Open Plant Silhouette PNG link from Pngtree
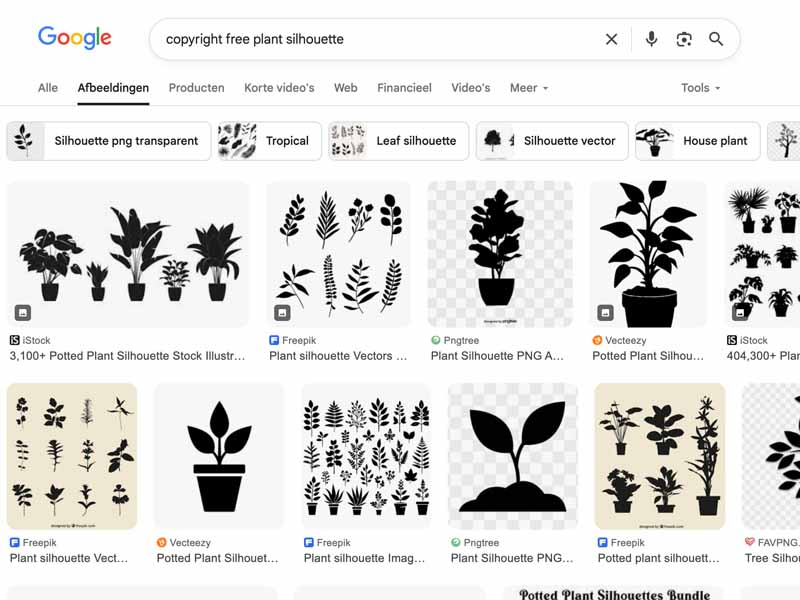 pyautogui.click(x=497, y=355)
